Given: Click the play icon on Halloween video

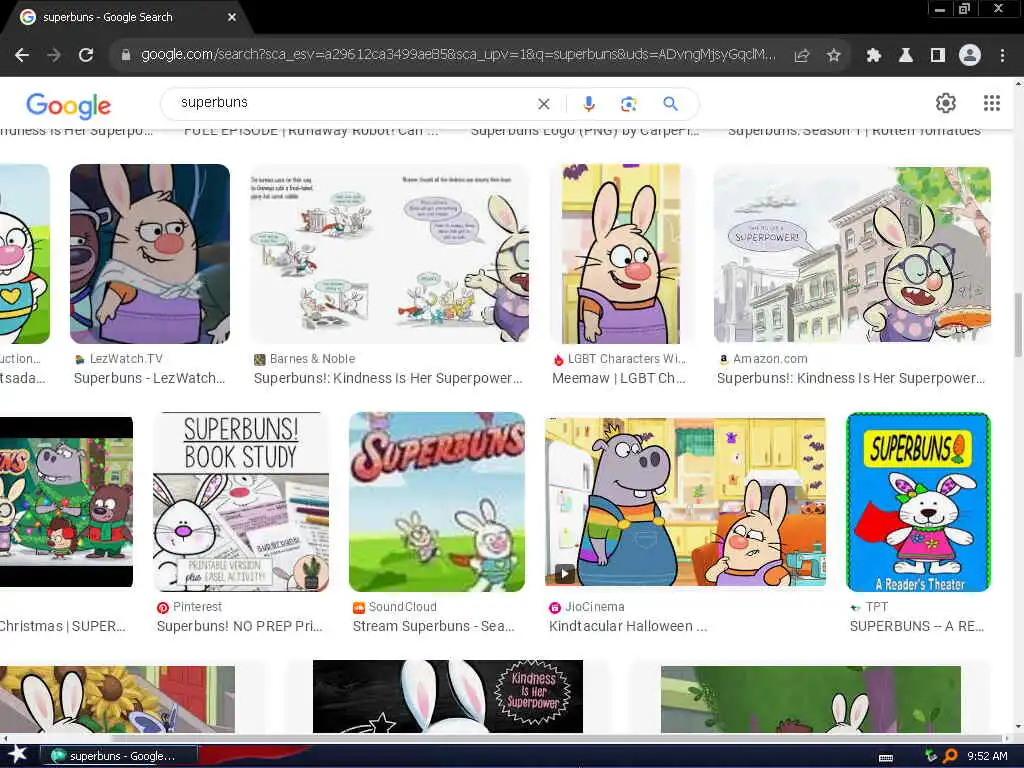Looking at the screenshot, I should tap(564, 574).
